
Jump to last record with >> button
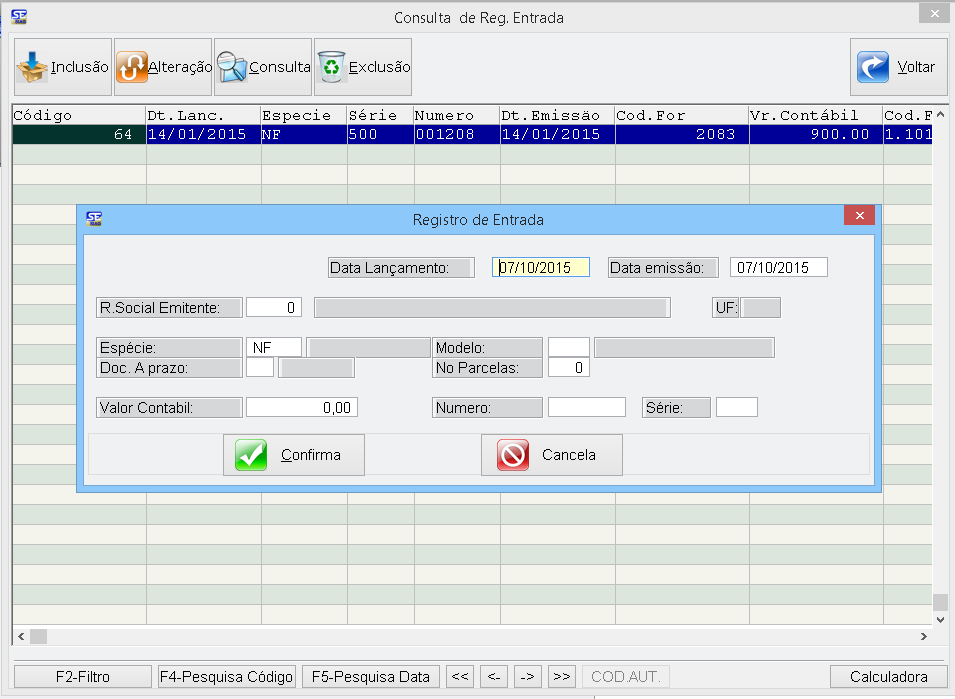pyautogui.click(x=562, y=677)
